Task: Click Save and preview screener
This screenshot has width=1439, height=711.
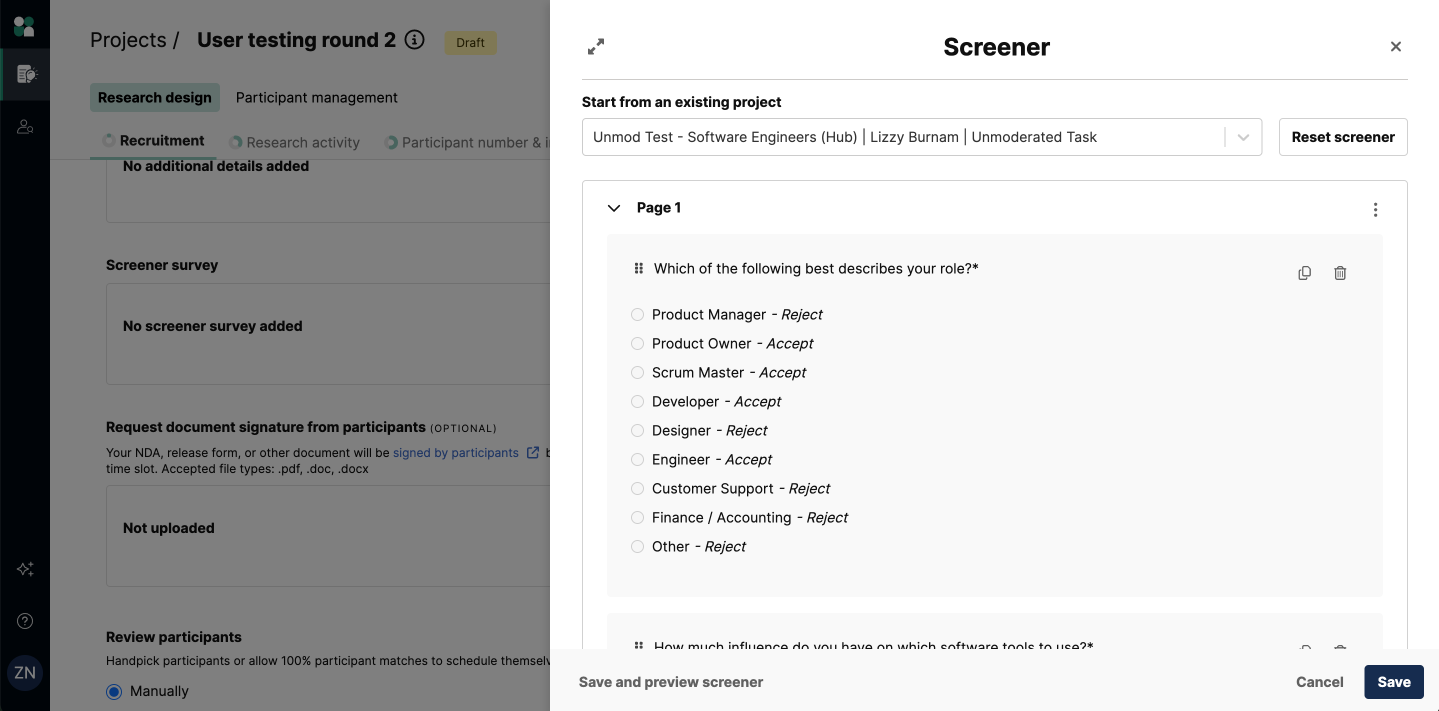Action: point(671,682)
